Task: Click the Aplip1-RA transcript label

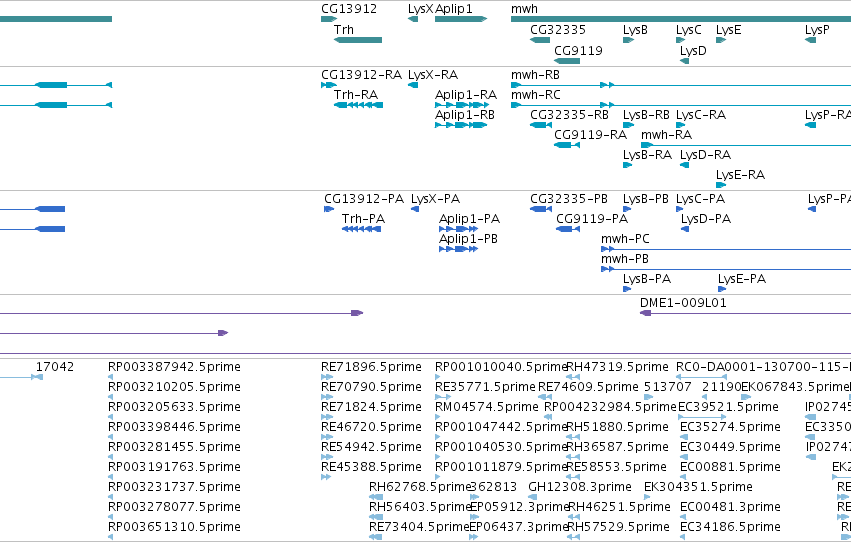Action: (x=466, y=95)
